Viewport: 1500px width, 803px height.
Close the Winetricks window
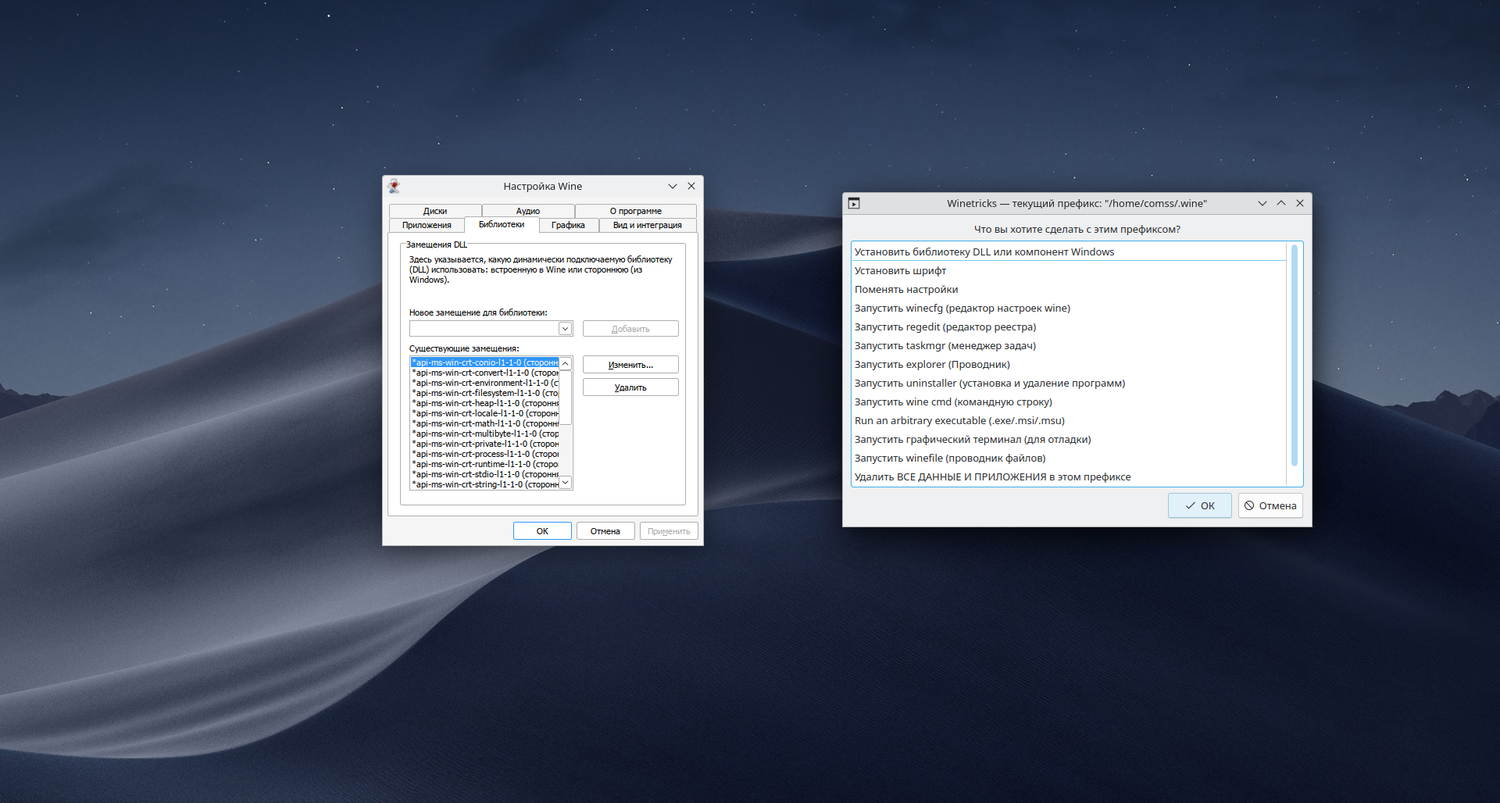pyautogui.click(x=1300, y=203)
